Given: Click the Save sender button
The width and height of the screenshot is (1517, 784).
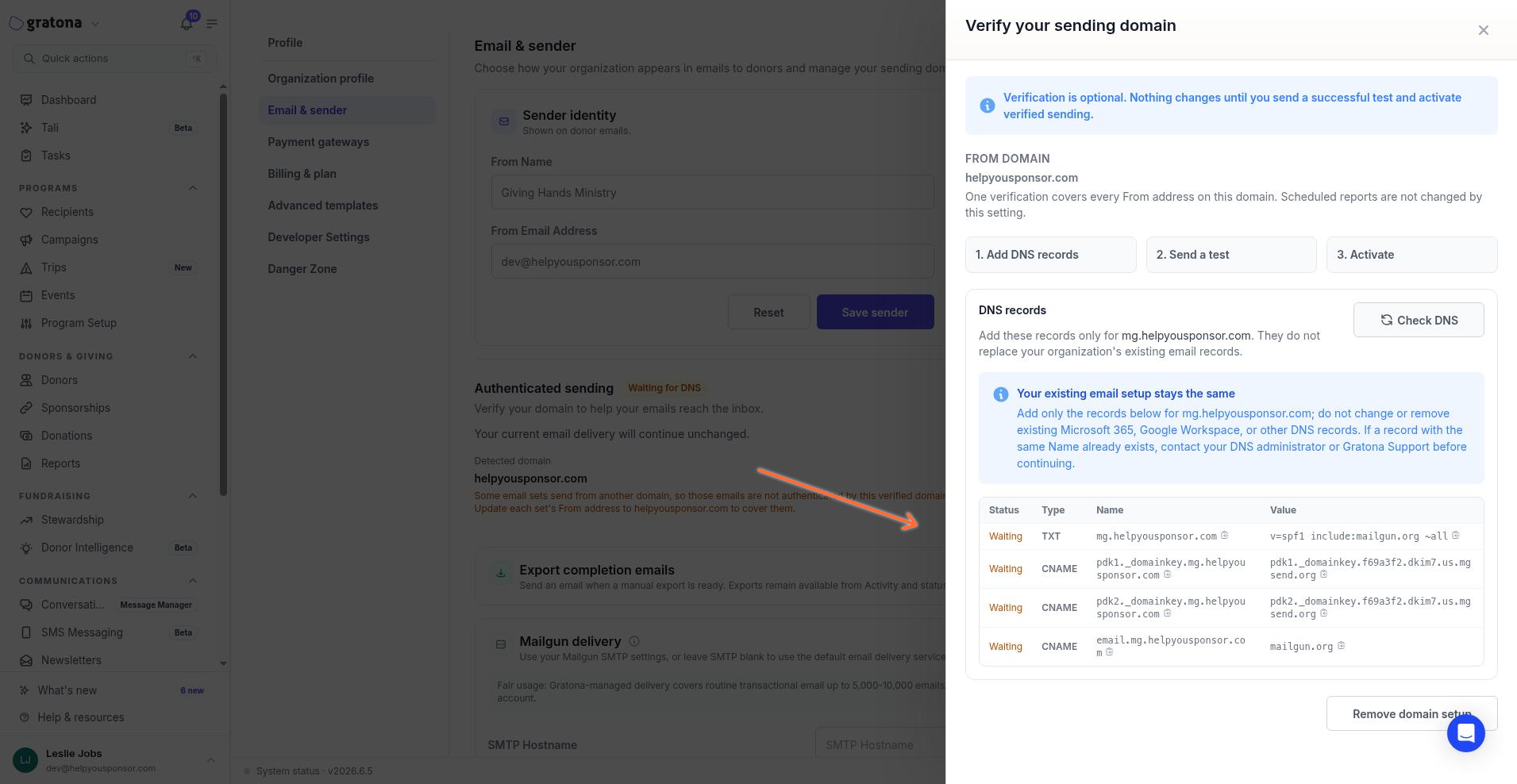Looking at the screenshot, I should click(875, 312).
